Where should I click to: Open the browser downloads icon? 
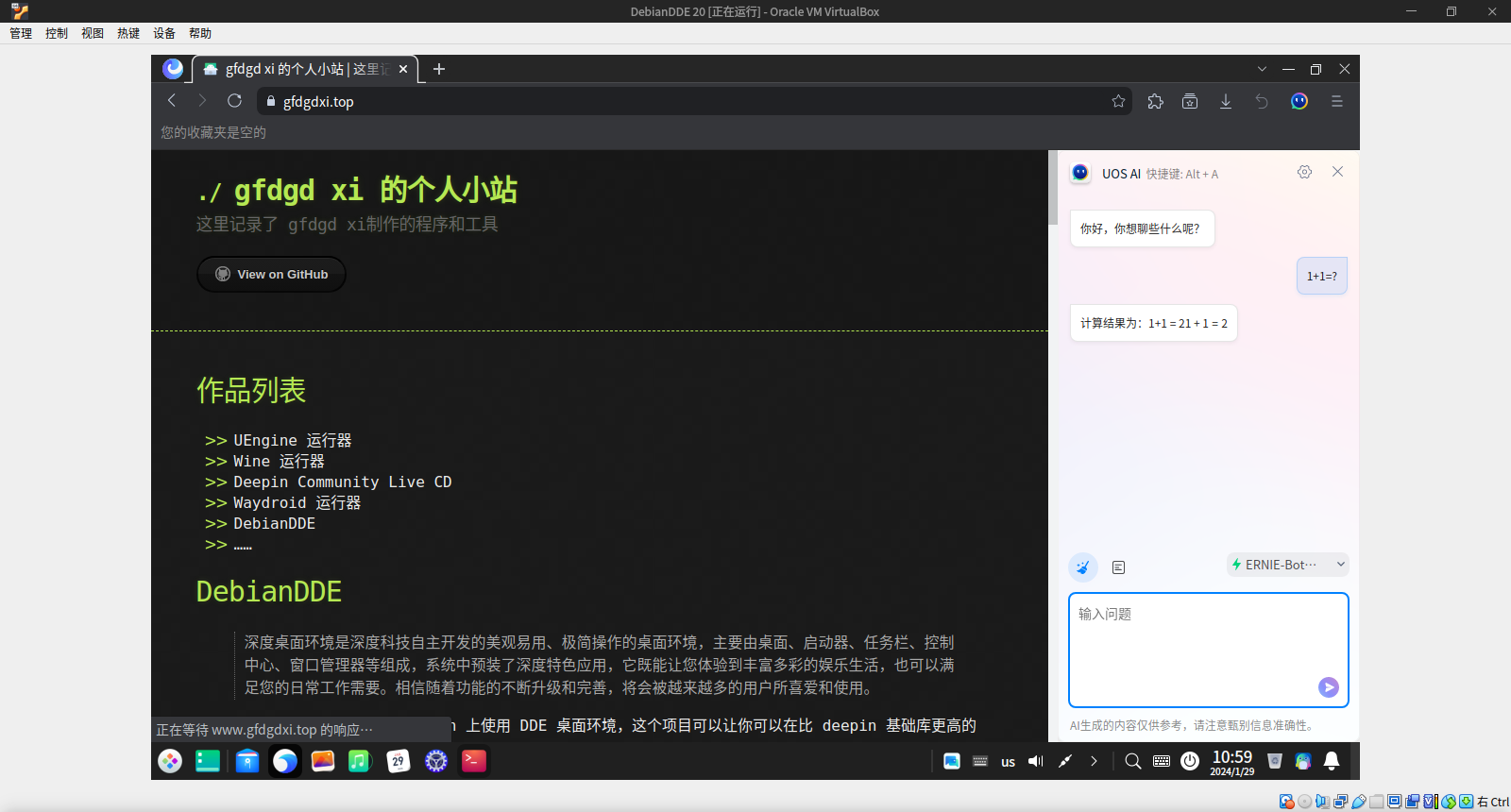[1226, 101]
